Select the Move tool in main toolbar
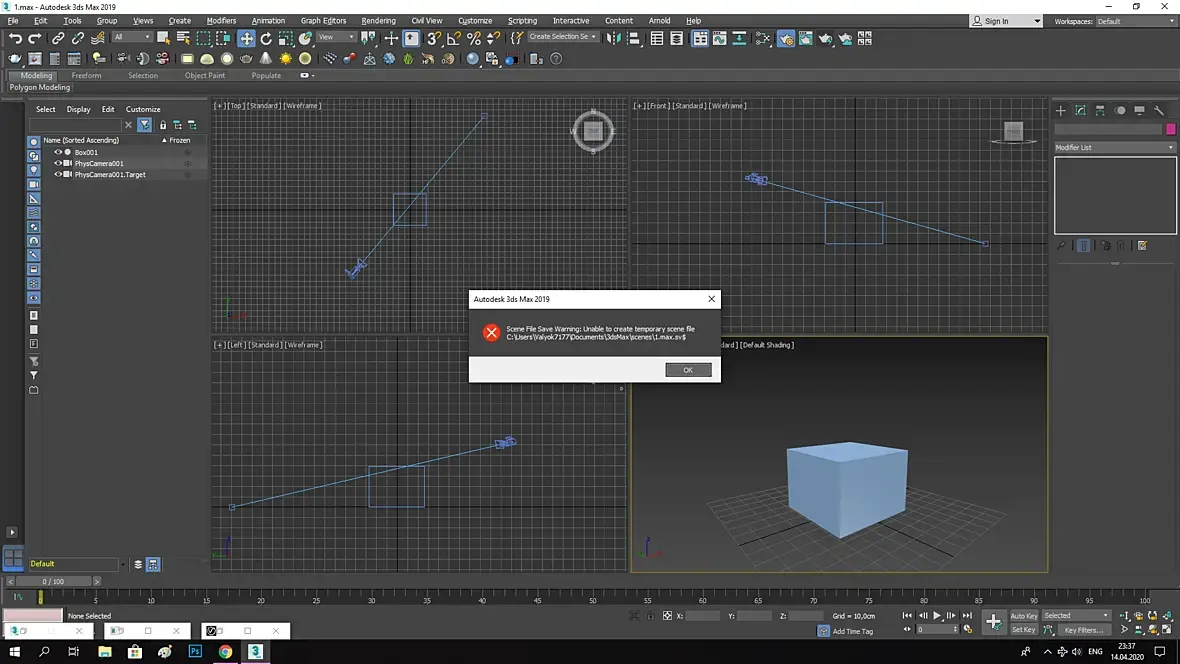The height and width of the screenshot is (664, 1180). [246, 38]
